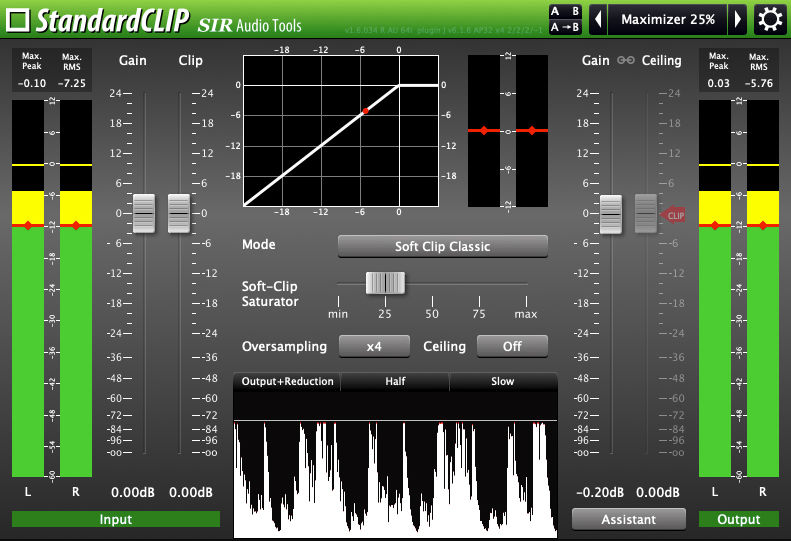Click the green Input label button
The height and width of the screenshot is (541, 791).
pyautogui.click(x=116, y=519)
